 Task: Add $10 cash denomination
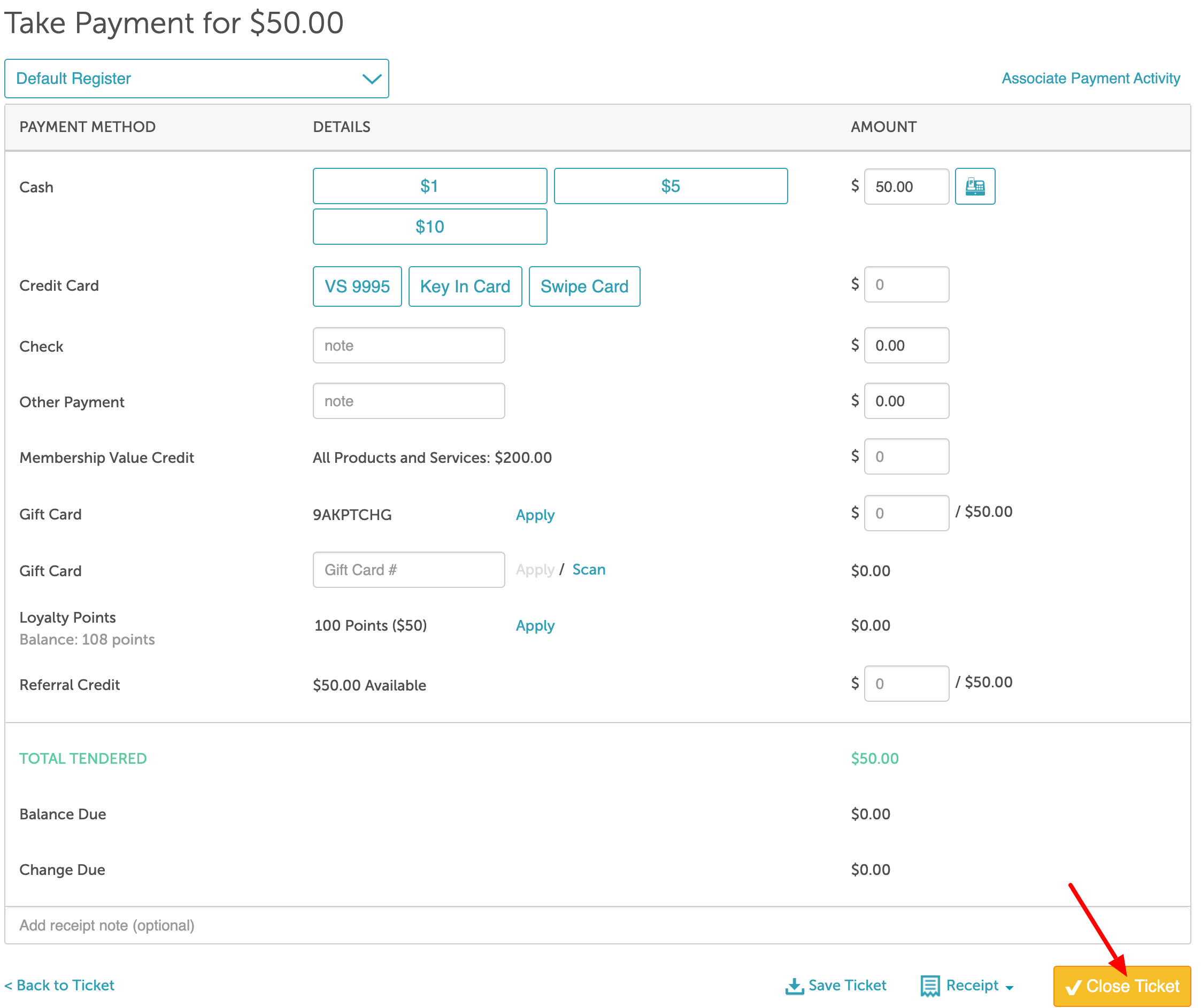pos(429,227)
